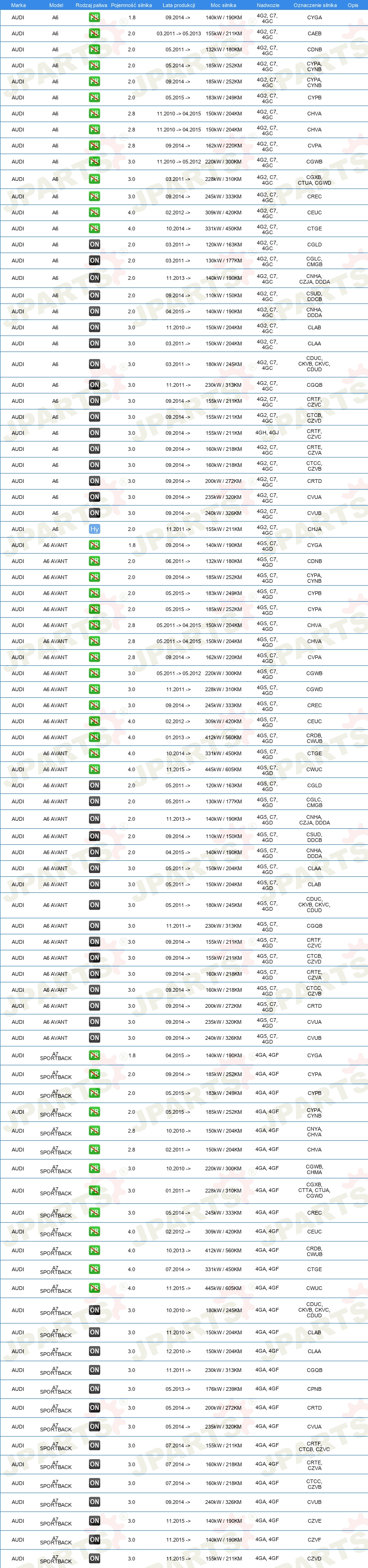Click engine codes CGXB, CTTA, CTUA, CGWD

314,1190
